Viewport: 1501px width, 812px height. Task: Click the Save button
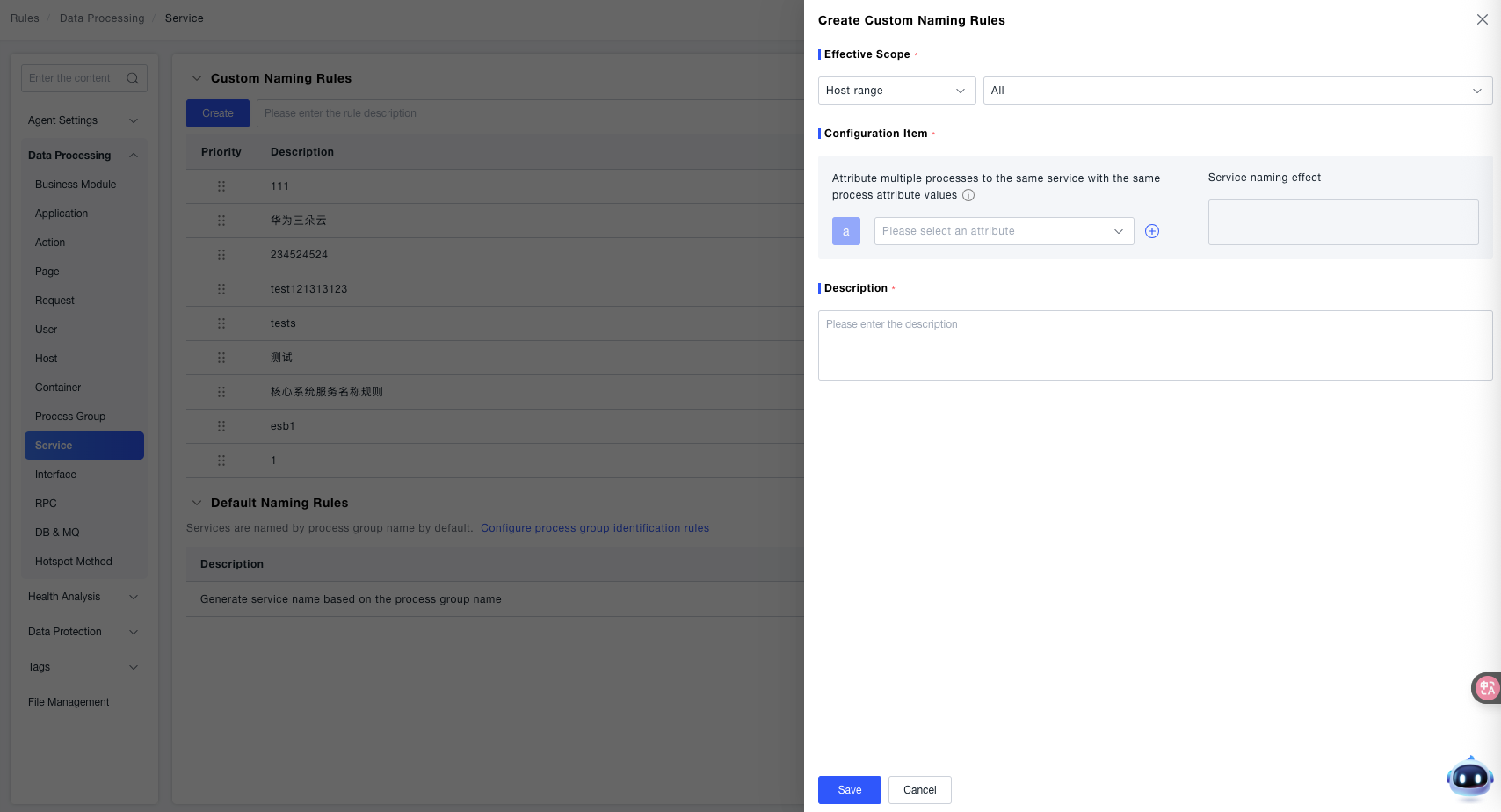849,790
